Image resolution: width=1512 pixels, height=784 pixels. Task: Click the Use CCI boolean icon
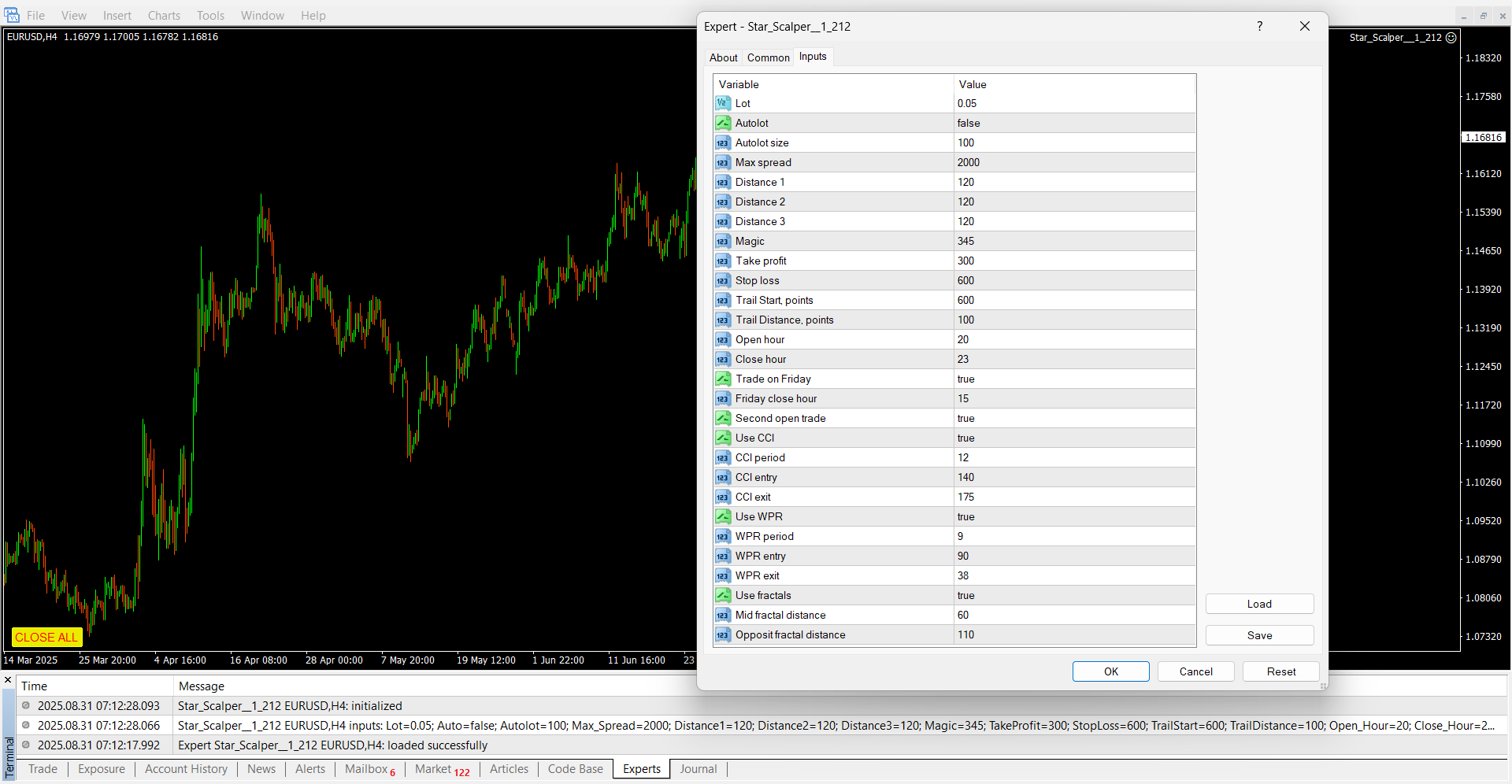pyautogui.click(x=722, y=438)
